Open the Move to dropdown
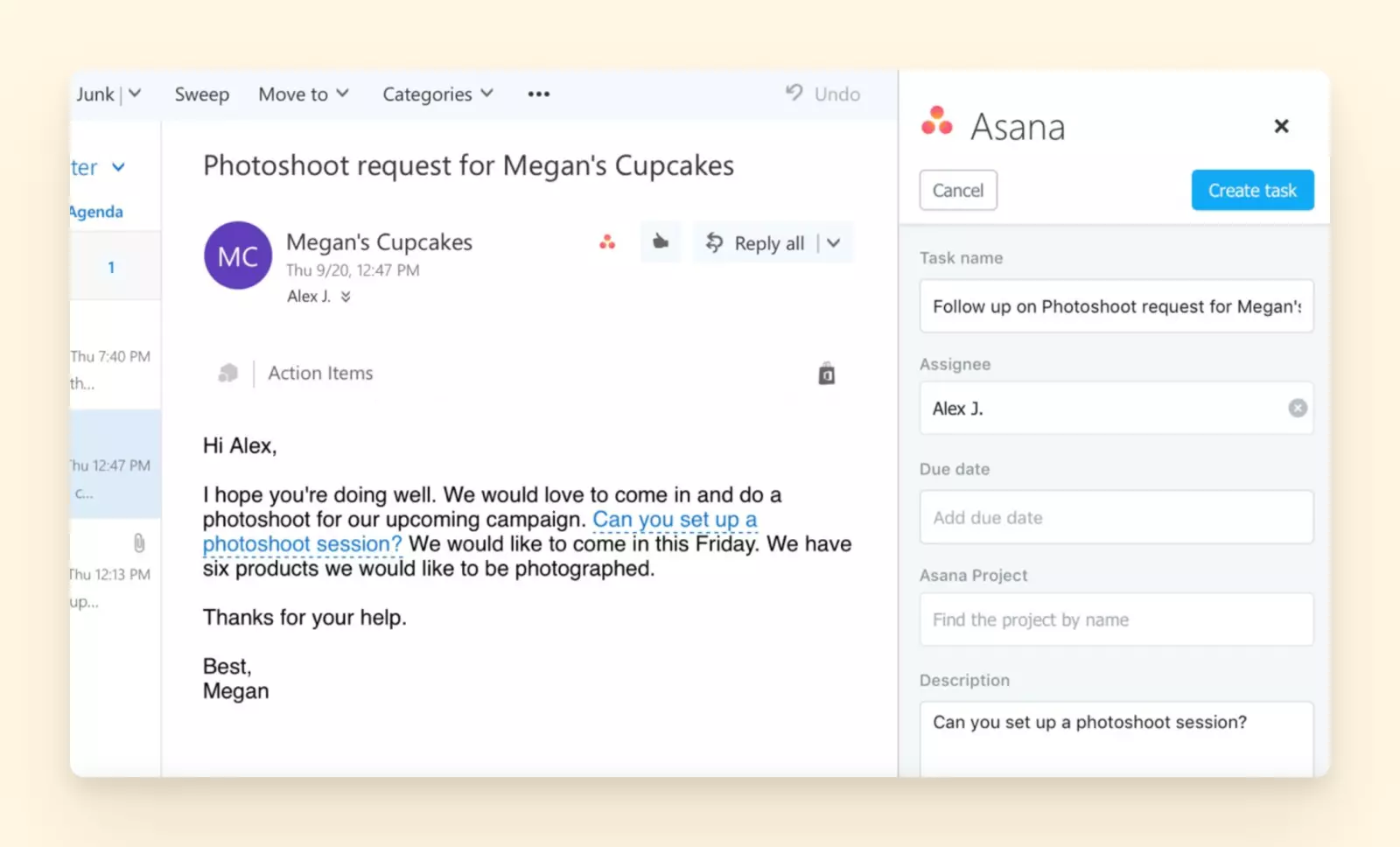Screen dimensions: 1400x847 [x=304, y=94]
